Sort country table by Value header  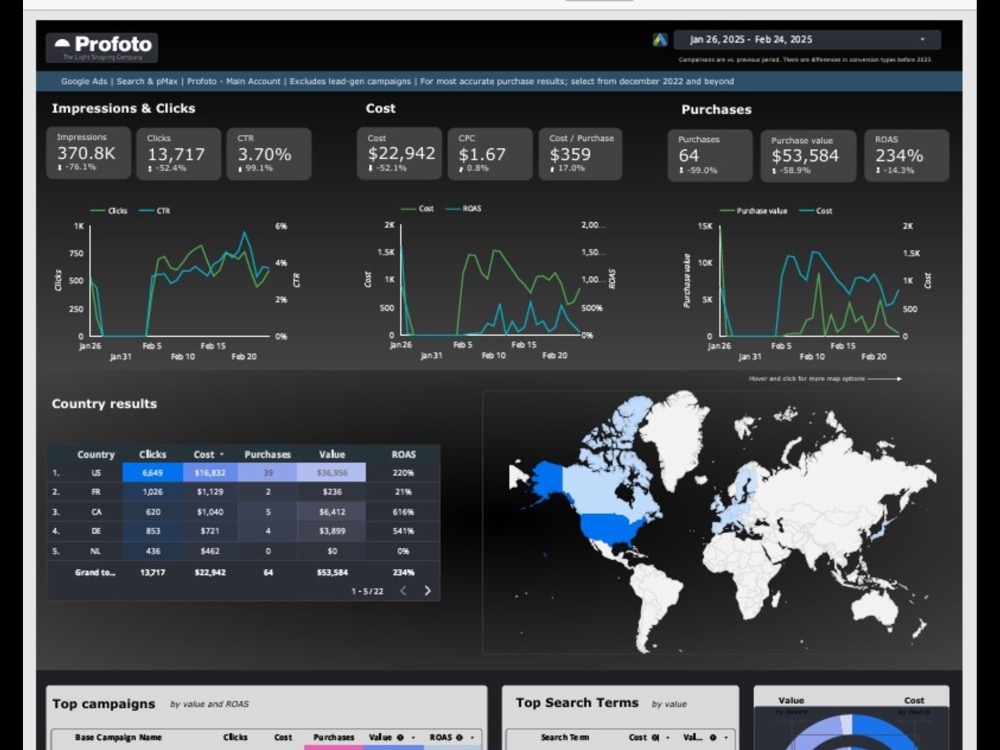(x=332, y=455)
